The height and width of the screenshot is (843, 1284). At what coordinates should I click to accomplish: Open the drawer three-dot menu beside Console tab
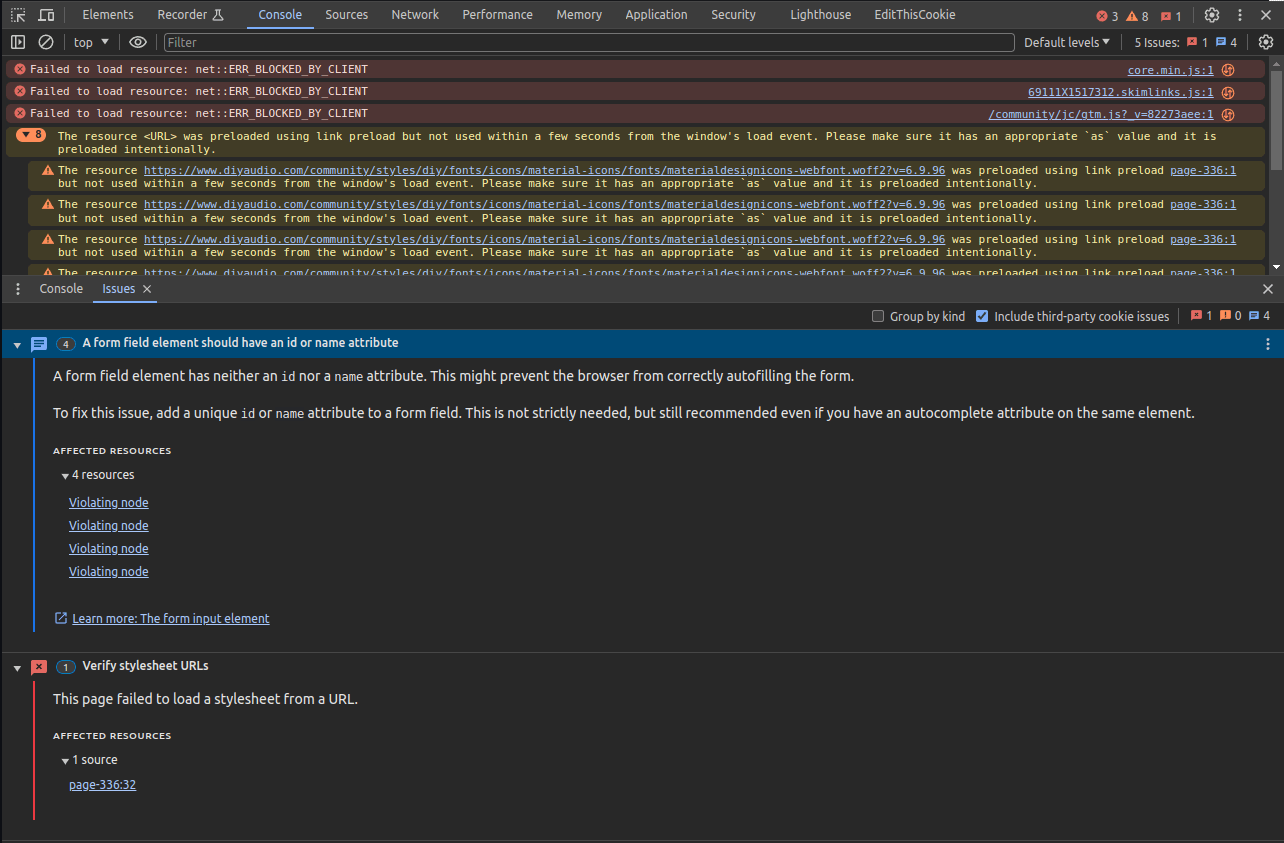click(18, 289)
